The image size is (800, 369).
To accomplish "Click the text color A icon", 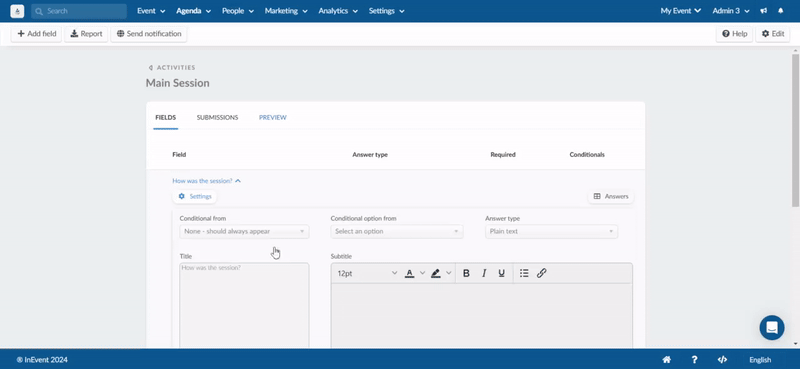I will tap(409, 274).
